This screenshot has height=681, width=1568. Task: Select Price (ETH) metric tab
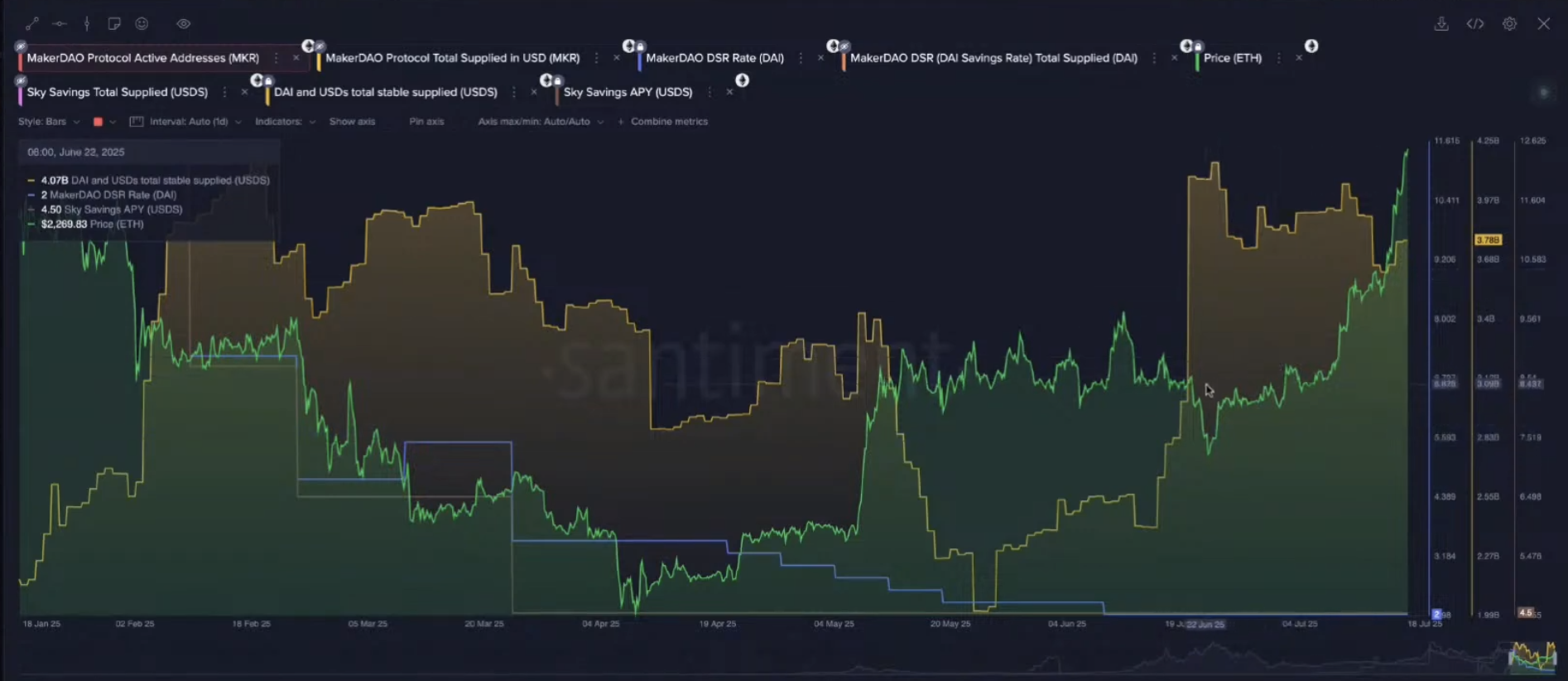(x=1233, y=58)
